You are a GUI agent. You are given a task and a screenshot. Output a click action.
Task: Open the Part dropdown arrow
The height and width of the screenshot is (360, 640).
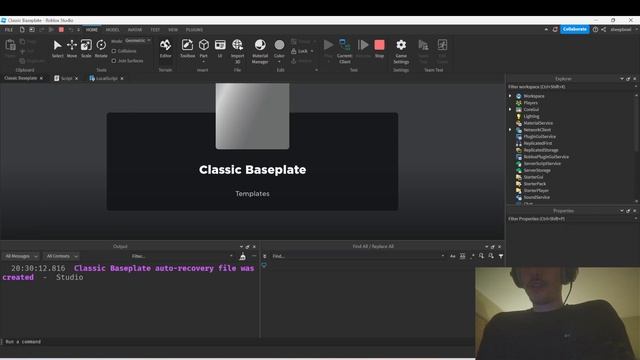[204, 62]
